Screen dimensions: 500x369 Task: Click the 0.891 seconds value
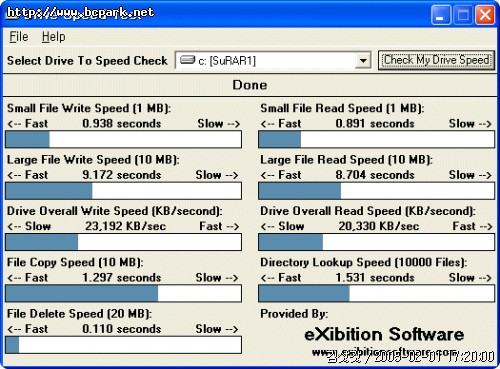tap(375, 124)
